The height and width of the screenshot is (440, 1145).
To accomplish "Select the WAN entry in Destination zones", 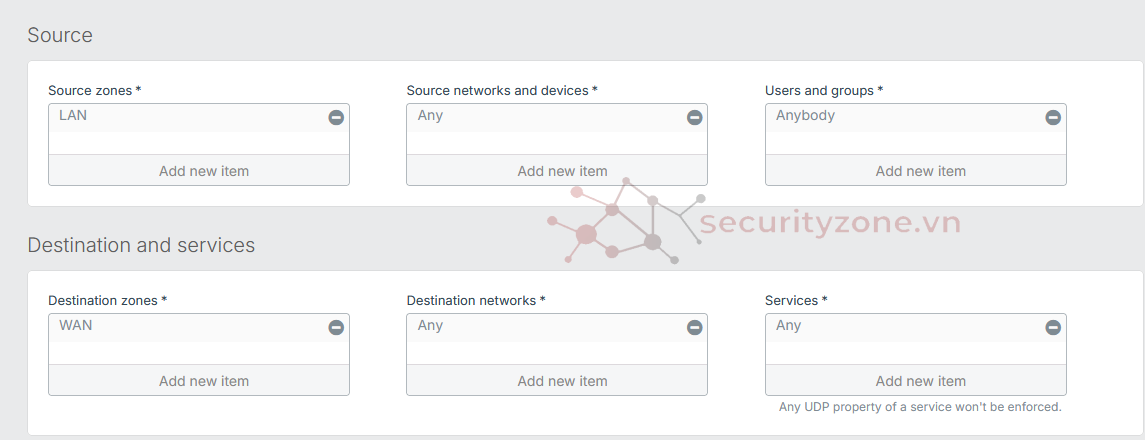I will point(76,326).
